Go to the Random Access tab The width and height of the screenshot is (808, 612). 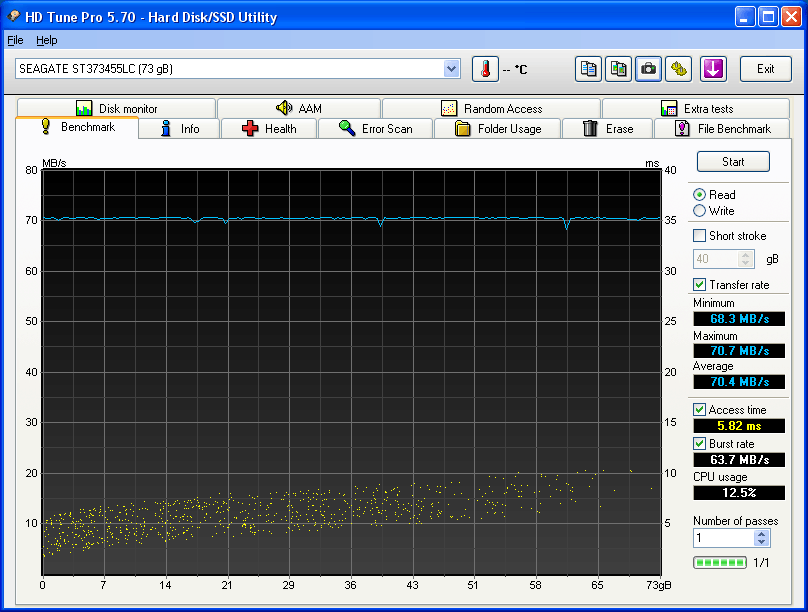pos(491,109)
